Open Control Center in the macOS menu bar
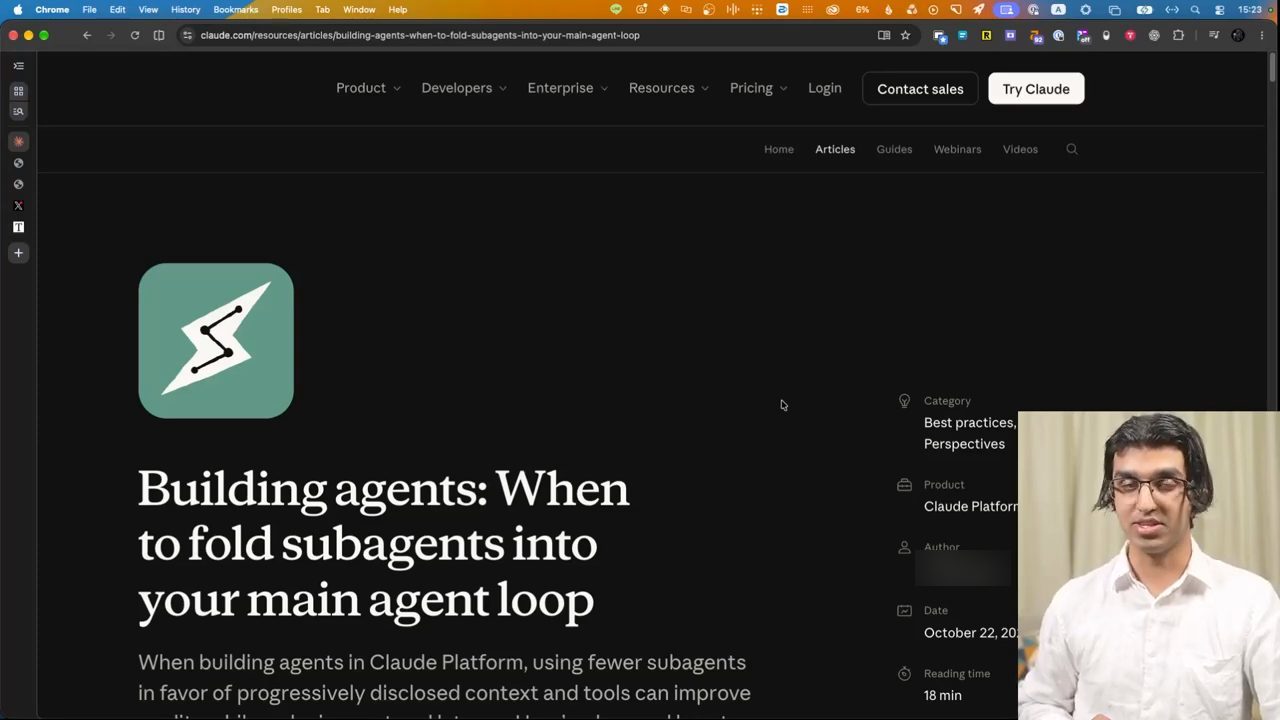The height and width of the screenshot is (720, 1280). click(1219, 9)
